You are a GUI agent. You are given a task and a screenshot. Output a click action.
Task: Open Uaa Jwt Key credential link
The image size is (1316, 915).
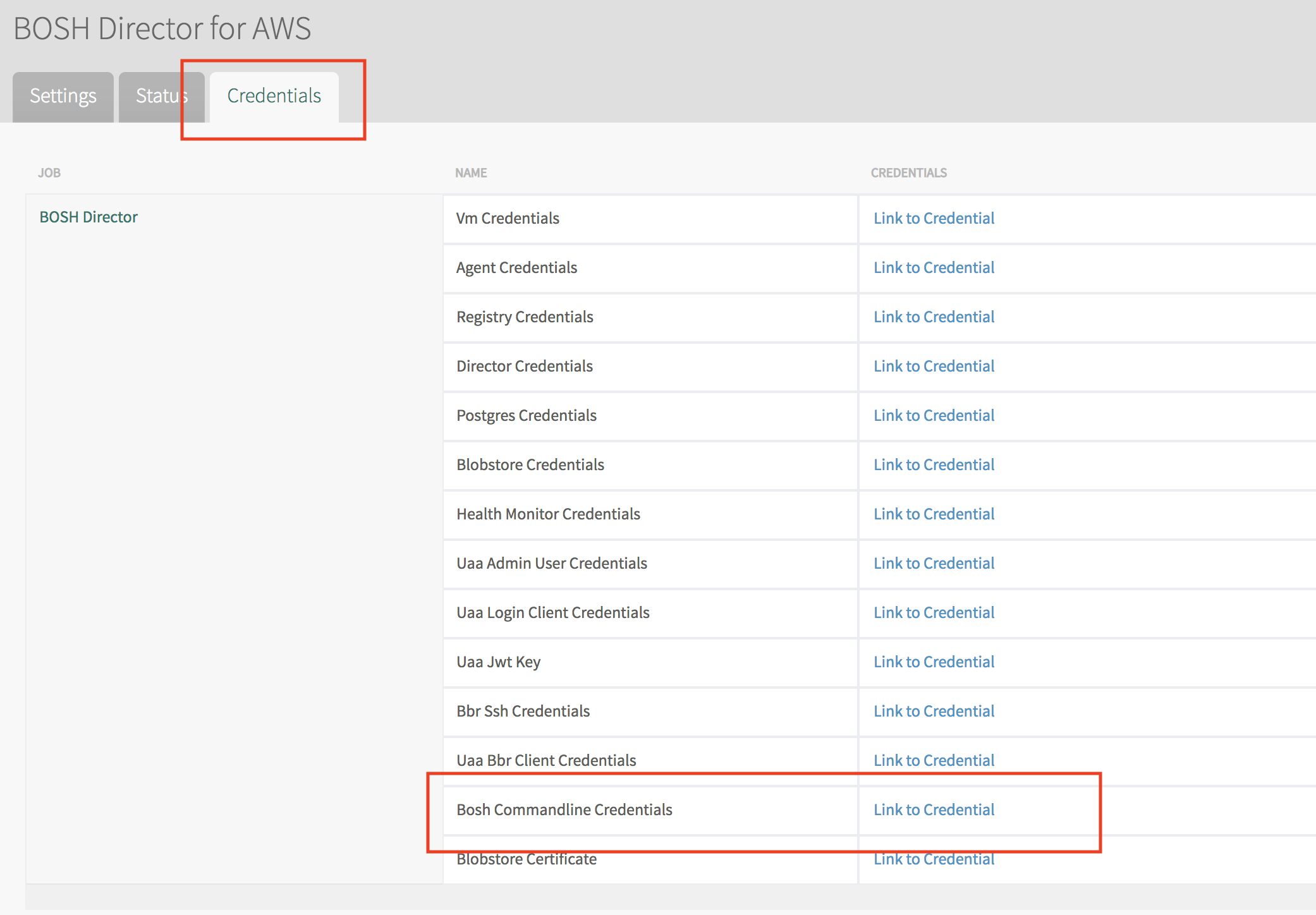click(933, 662)
